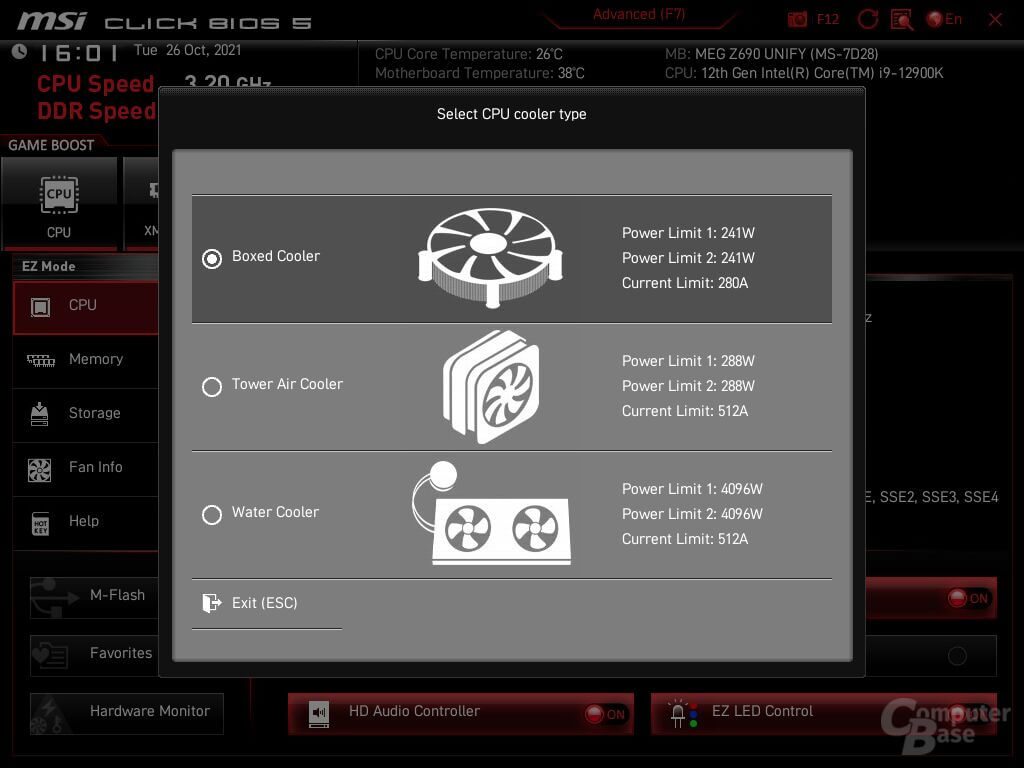Image resolution: width=1024 pixels, height=768 pixels.
Task: Click the screenshot camera icon near F12
Action: point(797,20)
